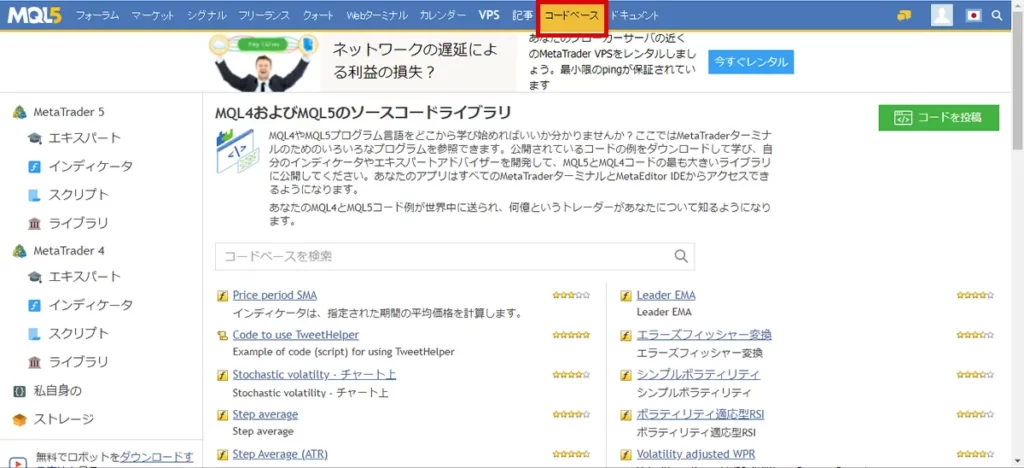Screen dimensions: 1024x468
Task: Open the フォーラム menu item
Action: (97, 16)
